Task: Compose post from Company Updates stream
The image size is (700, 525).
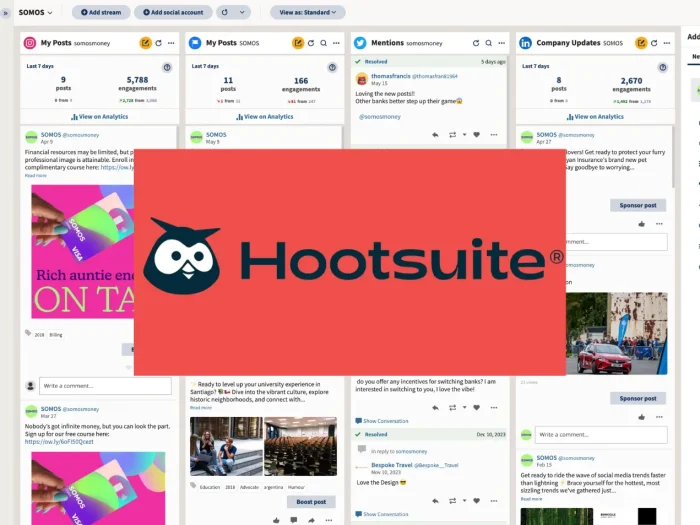Action: (x=641, y=43)
